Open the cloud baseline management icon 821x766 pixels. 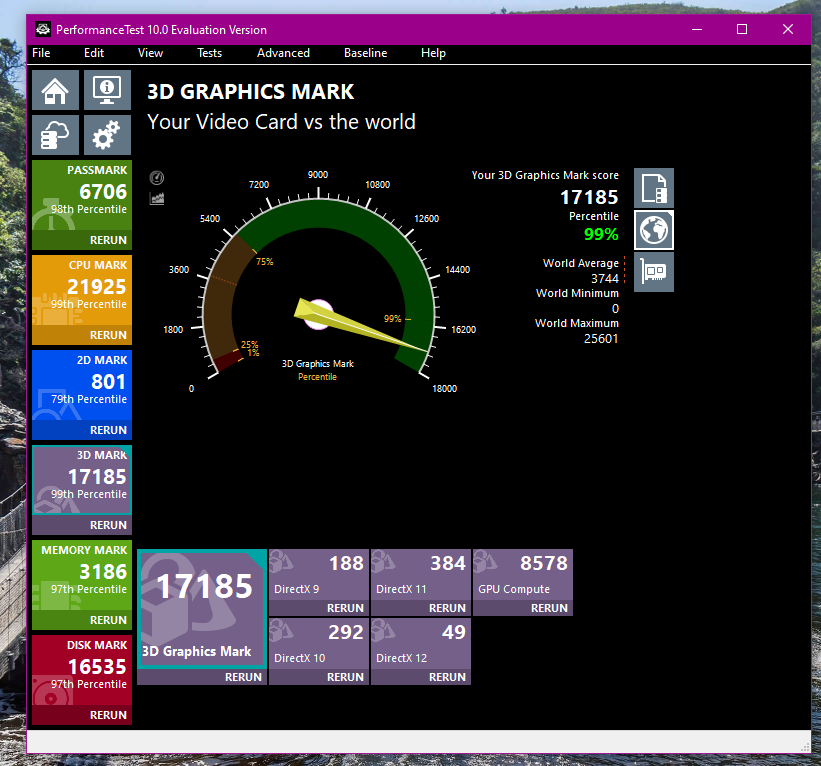click(56, 135)
